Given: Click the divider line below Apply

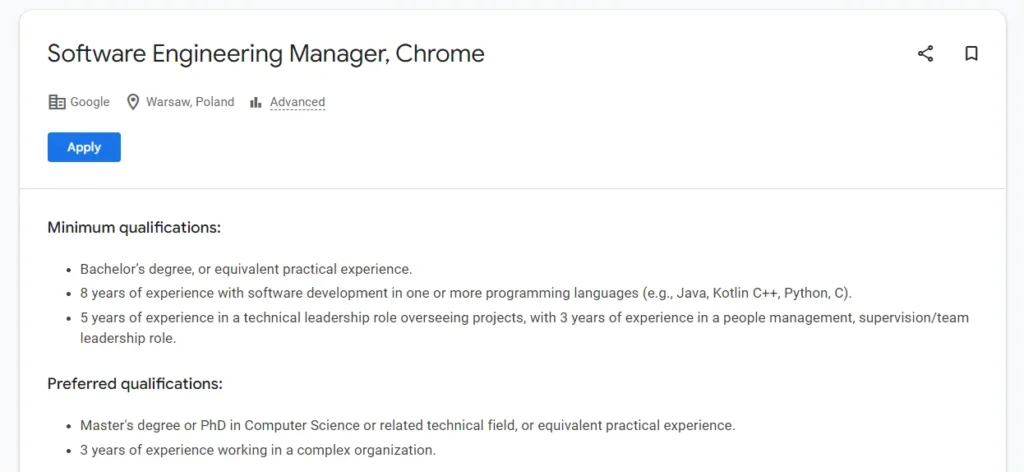Looking at the screenshot, I should pyautogui.click(x=512, y=188).
